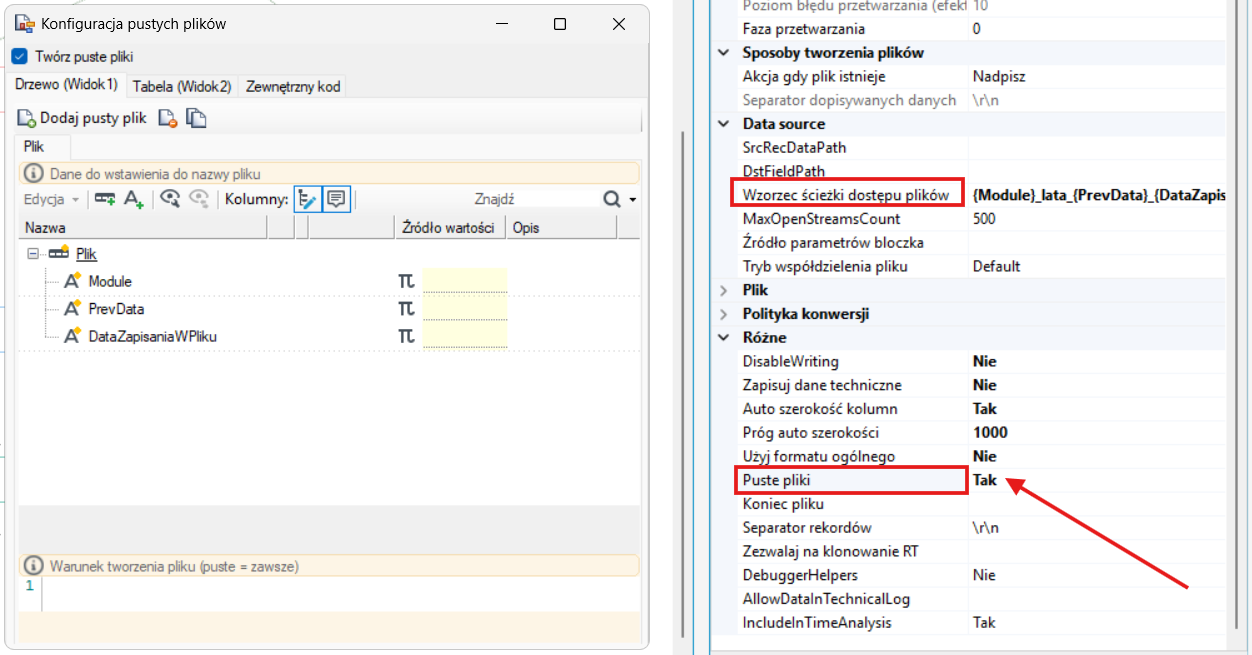Uncheck the Twórz puste pliki checkbox
Viewport: 1252px width, 655px height.
pos(19,57)
